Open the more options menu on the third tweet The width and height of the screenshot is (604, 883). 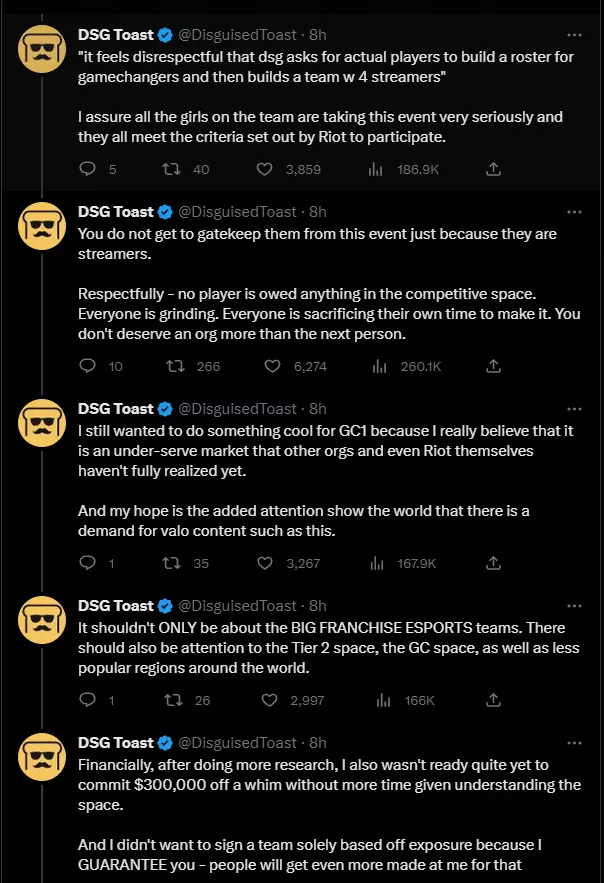pyautogui.click(x=575, y=407)
